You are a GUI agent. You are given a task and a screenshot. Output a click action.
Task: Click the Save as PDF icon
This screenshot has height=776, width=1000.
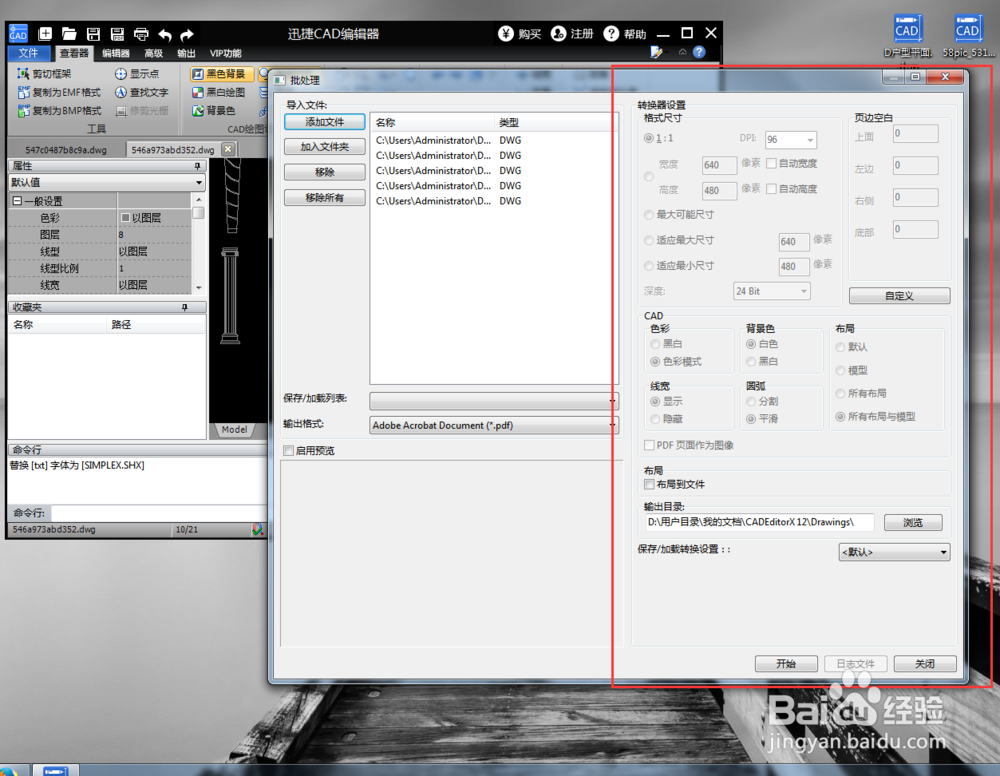pyautogui.click(x=117, y=34)
